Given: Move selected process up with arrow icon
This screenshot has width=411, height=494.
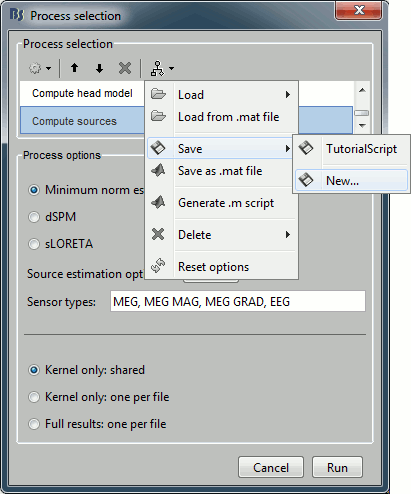Looking at the screenshot, I should [74, 68].
